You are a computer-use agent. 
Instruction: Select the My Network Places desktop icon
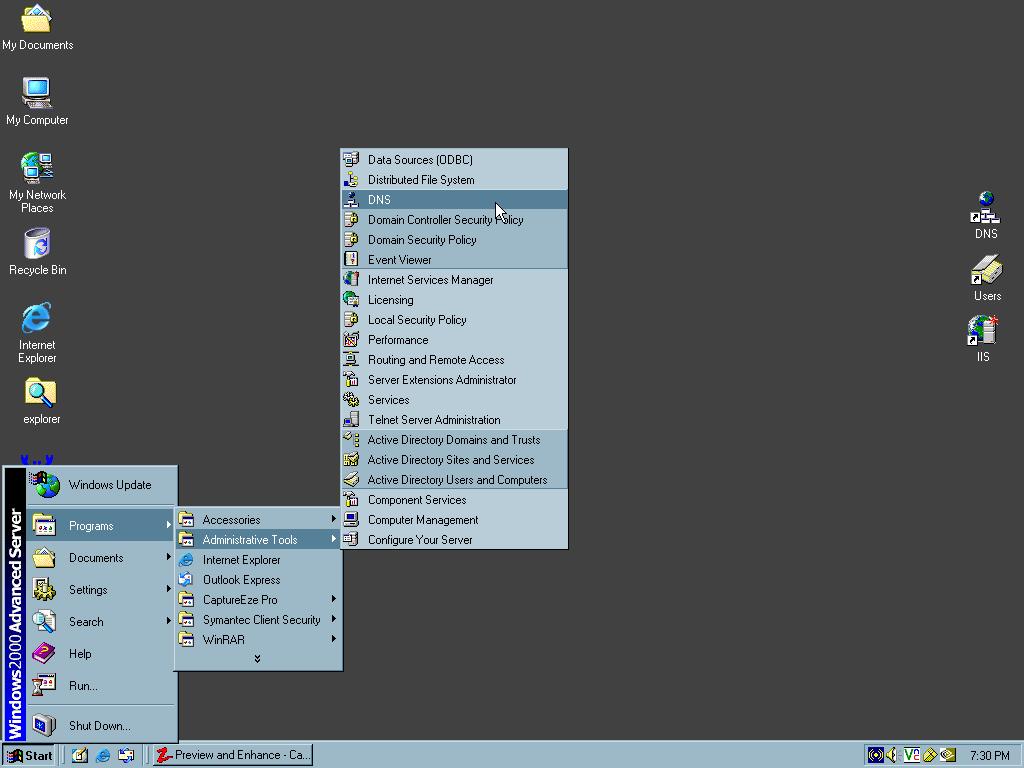point(37,183)
